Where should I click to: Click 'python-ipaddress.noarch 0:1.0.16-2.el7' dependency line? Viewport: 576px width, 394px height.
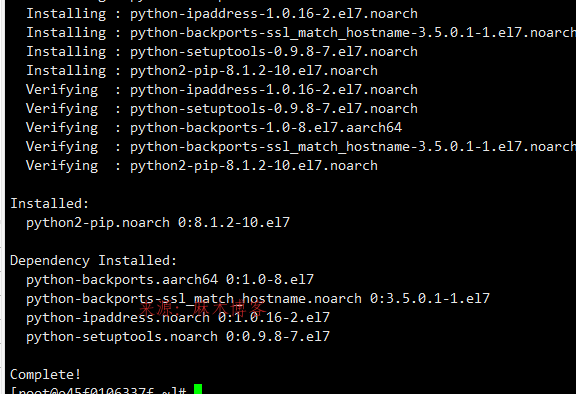[178, 318]
